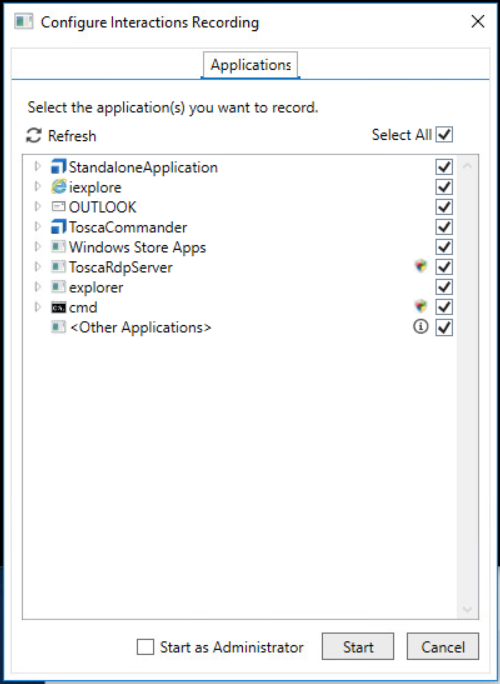Click the info icon beside Other Applications
This screenshot has width=500, height=684.
click(x=421, y=326)
